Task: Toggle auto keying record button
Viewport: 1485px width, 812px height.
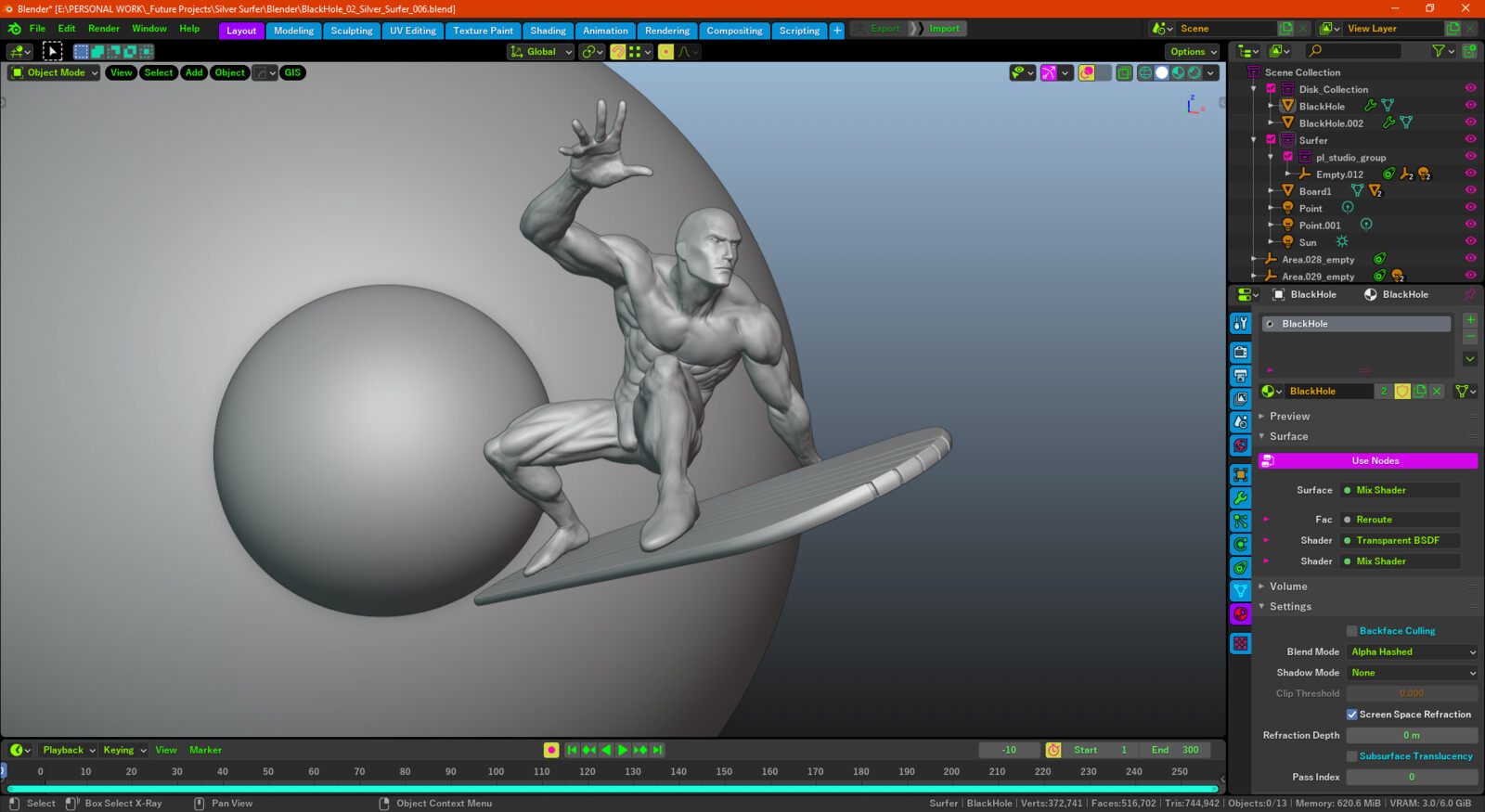Action: coord(551,750)
